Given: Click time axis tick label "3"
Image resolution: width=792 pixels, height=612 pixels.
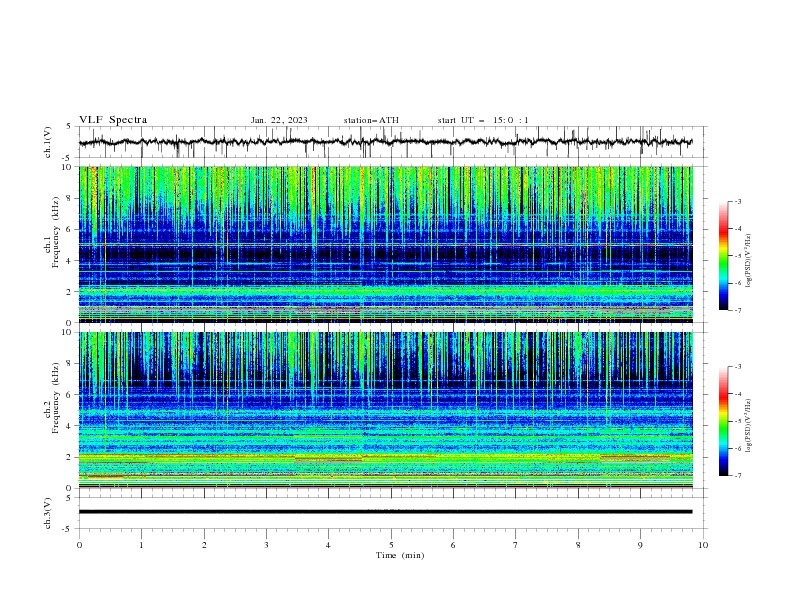Looking at the screenshot, I should point(266,545).
